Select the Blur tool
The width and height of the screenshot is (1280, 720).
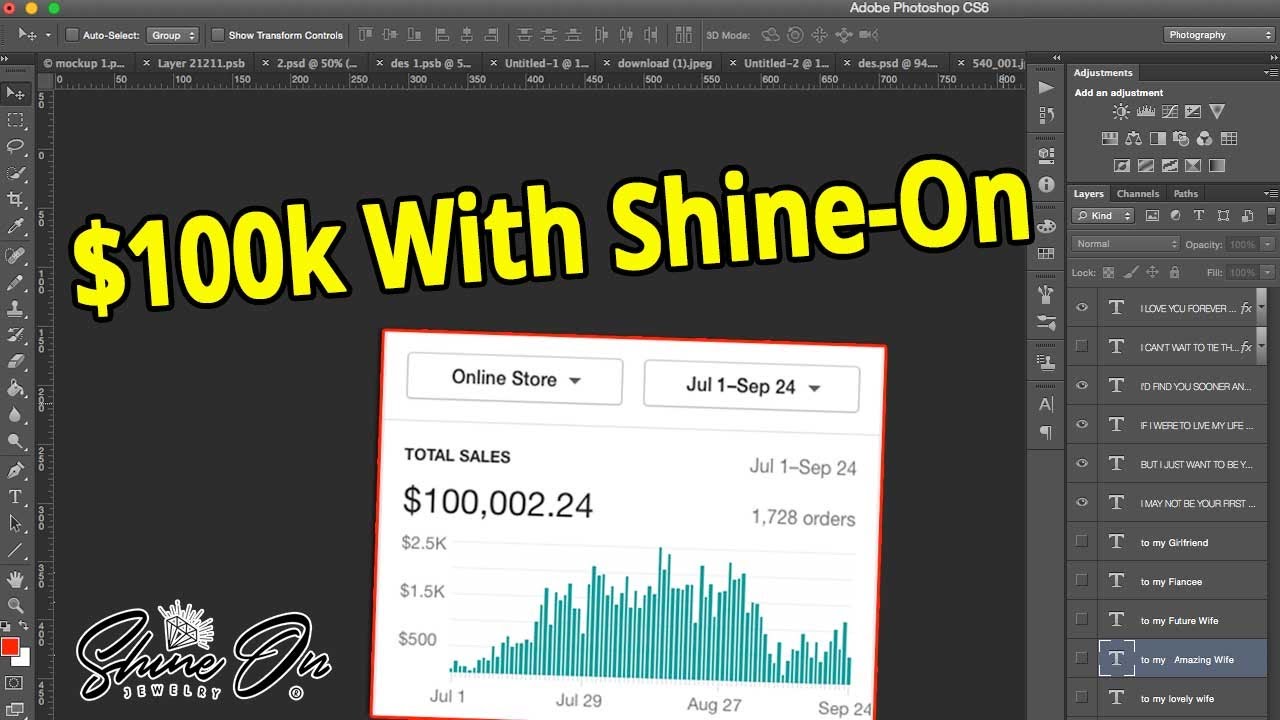(x=15, y=414)
